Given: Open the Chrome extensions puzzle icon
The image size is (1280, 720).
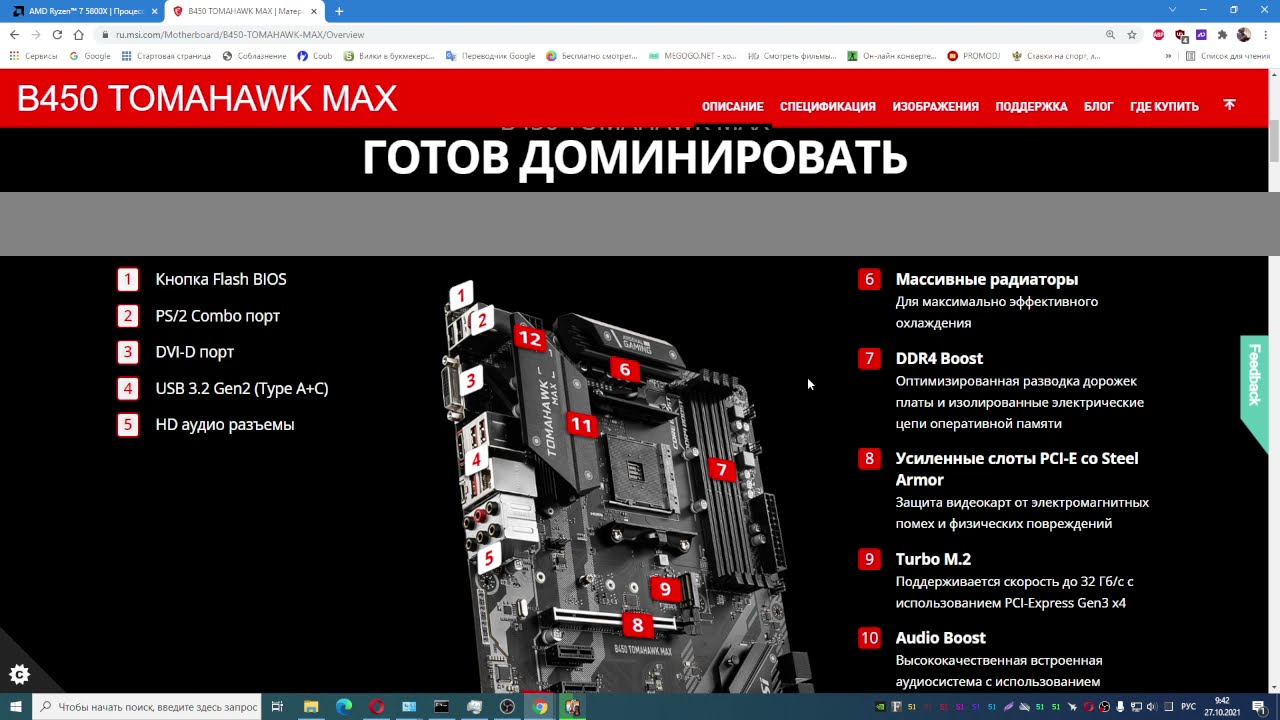Looking at the screenshot, I should coord(1222,34).
